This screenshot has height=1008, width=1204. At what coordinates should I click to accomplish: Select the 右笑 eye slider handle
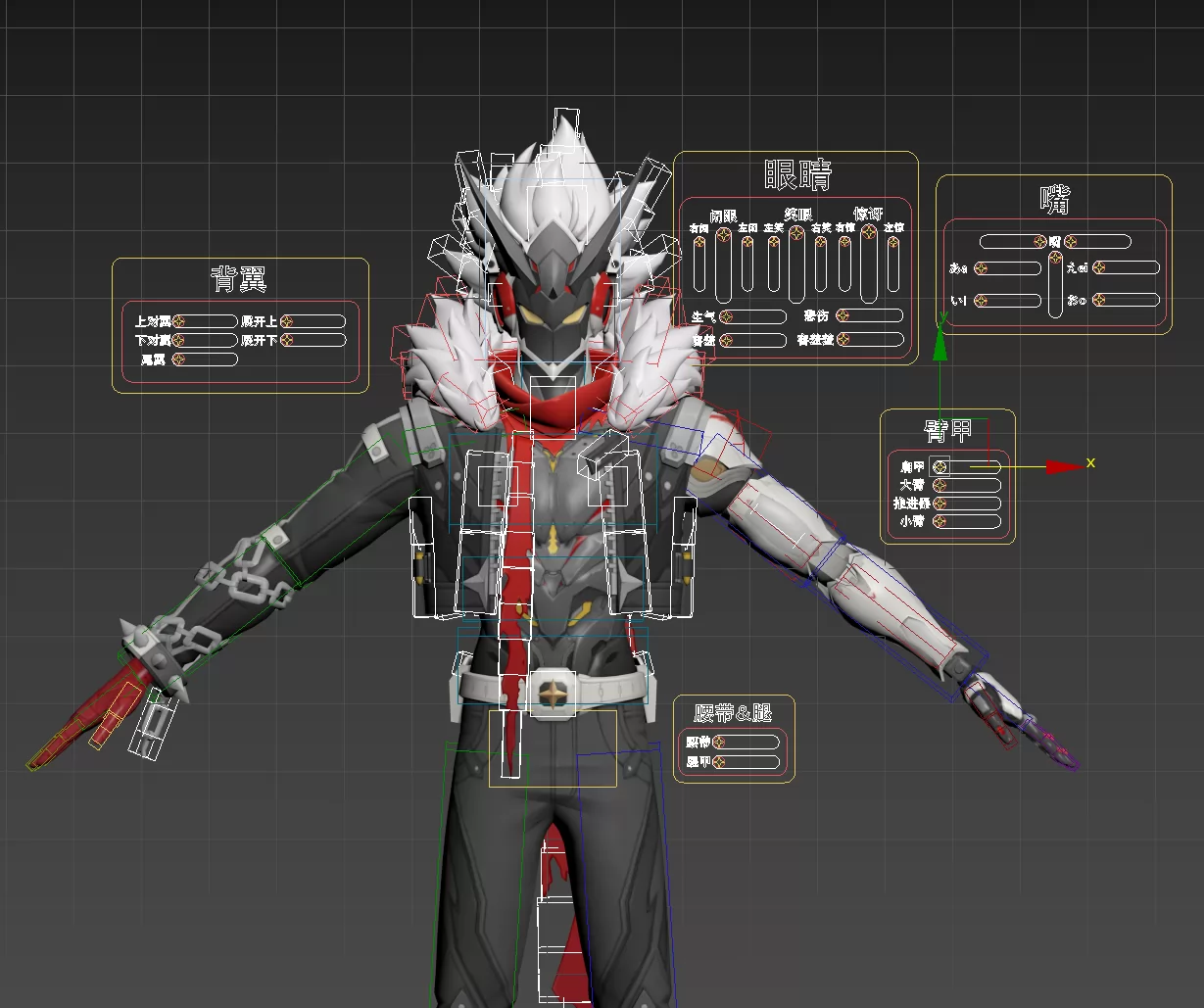821,242
